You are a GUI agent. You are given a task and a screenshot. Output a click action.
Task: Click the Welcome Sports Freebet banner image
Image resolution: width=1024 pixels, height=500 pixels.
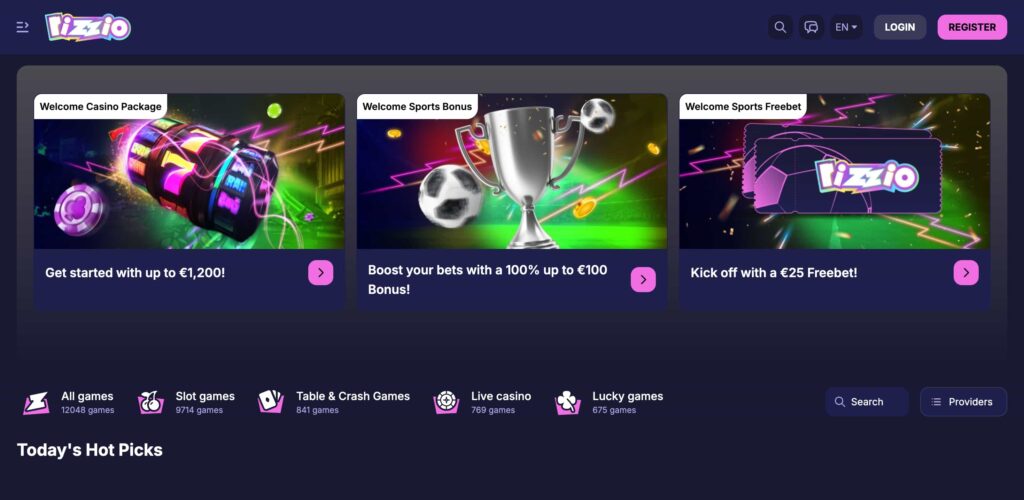[835, 171]
